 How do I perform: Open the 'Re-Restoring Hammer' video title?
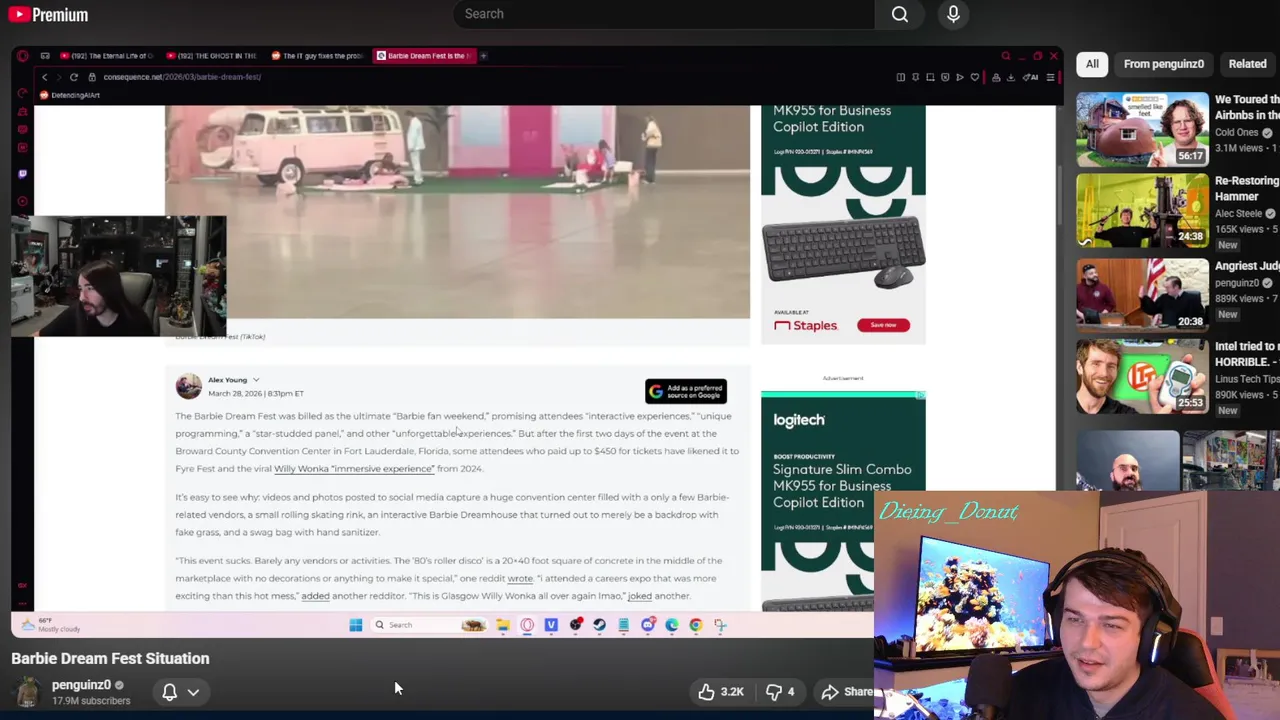pos(1247,188)
